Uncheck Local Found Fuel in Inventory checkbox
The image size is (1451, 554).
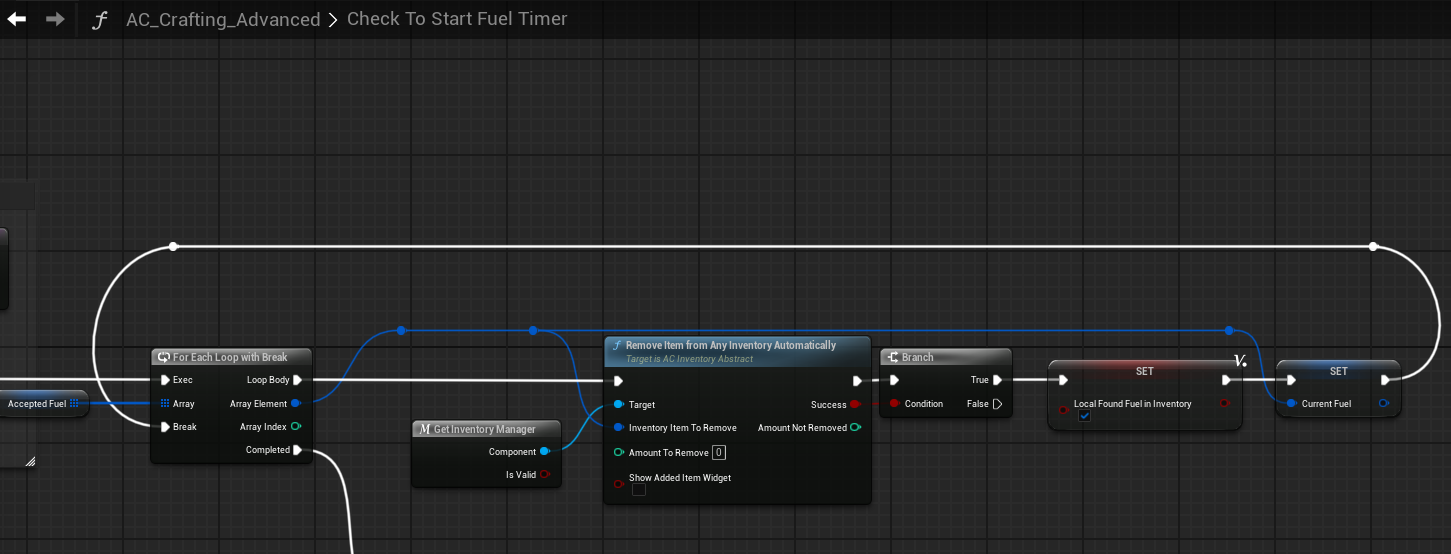pyautogui.click(x=1084, y=416)
